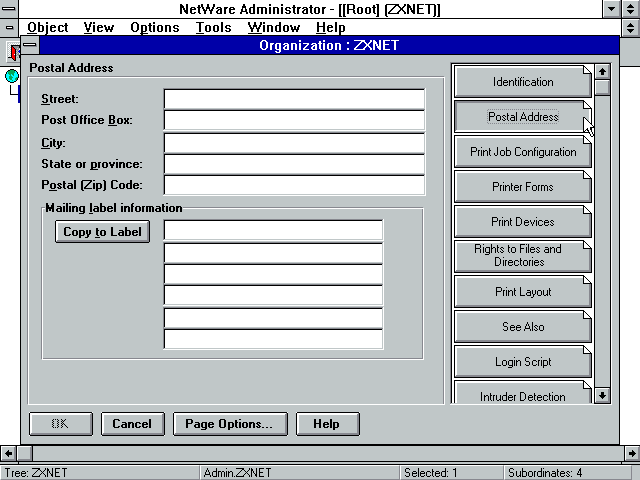The width and height of the screenshot is (640, 480).
Task: Click the dialog Help button
Action: (327, 424)
